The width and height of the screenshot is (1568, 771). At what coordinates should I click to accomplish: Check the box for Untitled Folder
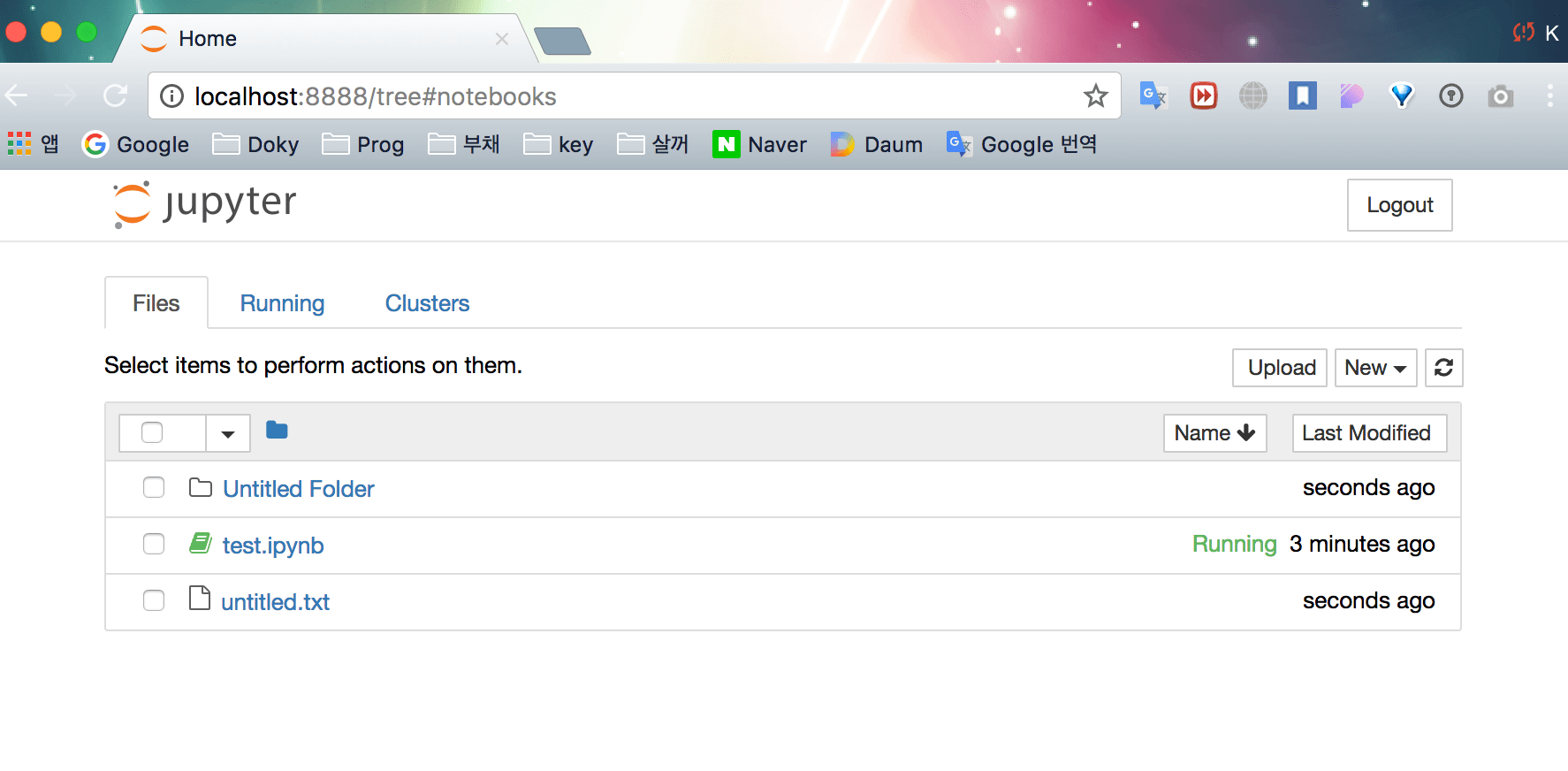click(154, 487)
